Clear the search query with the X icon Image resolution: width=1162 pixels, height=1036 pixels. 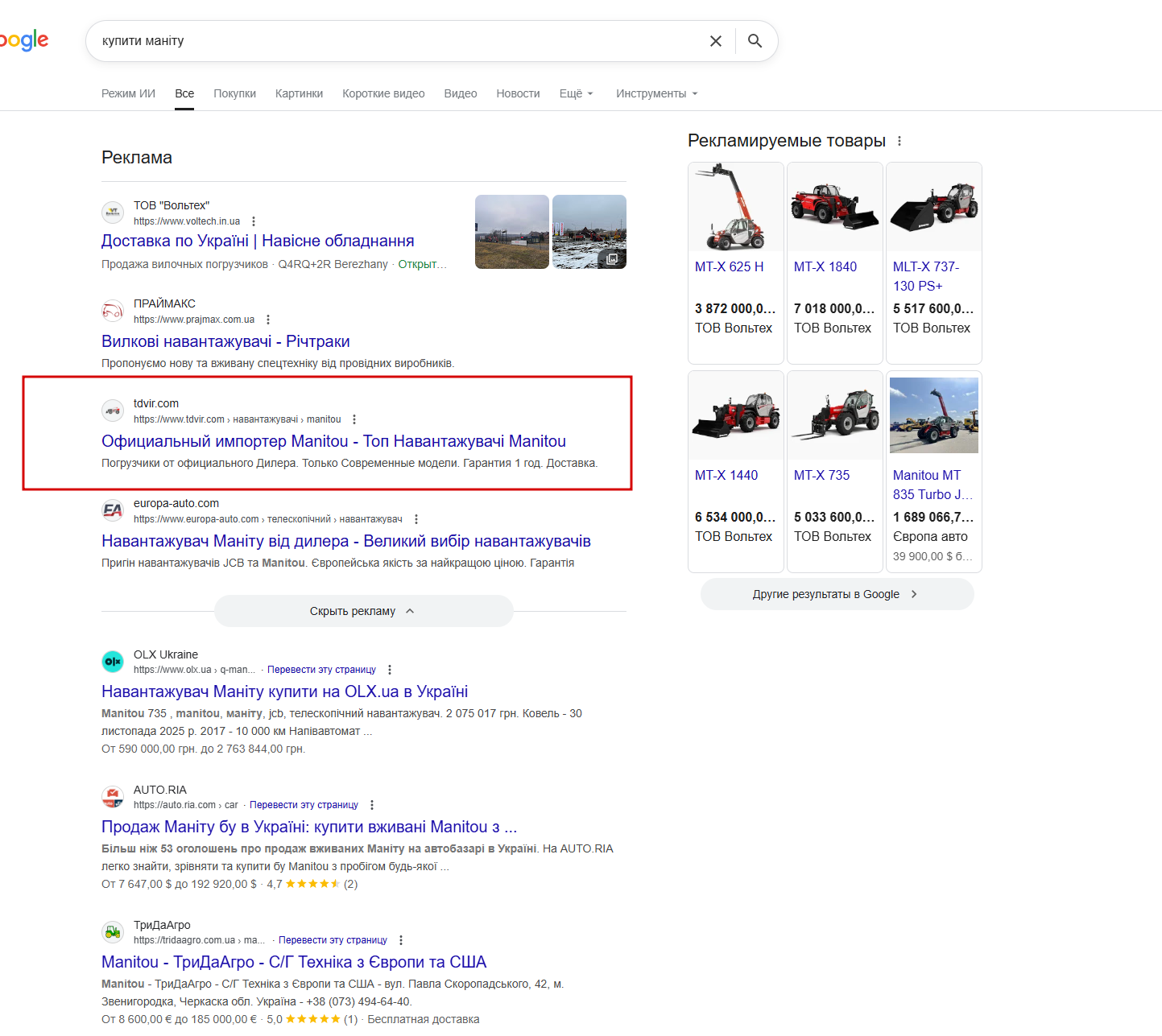point(715,41)
